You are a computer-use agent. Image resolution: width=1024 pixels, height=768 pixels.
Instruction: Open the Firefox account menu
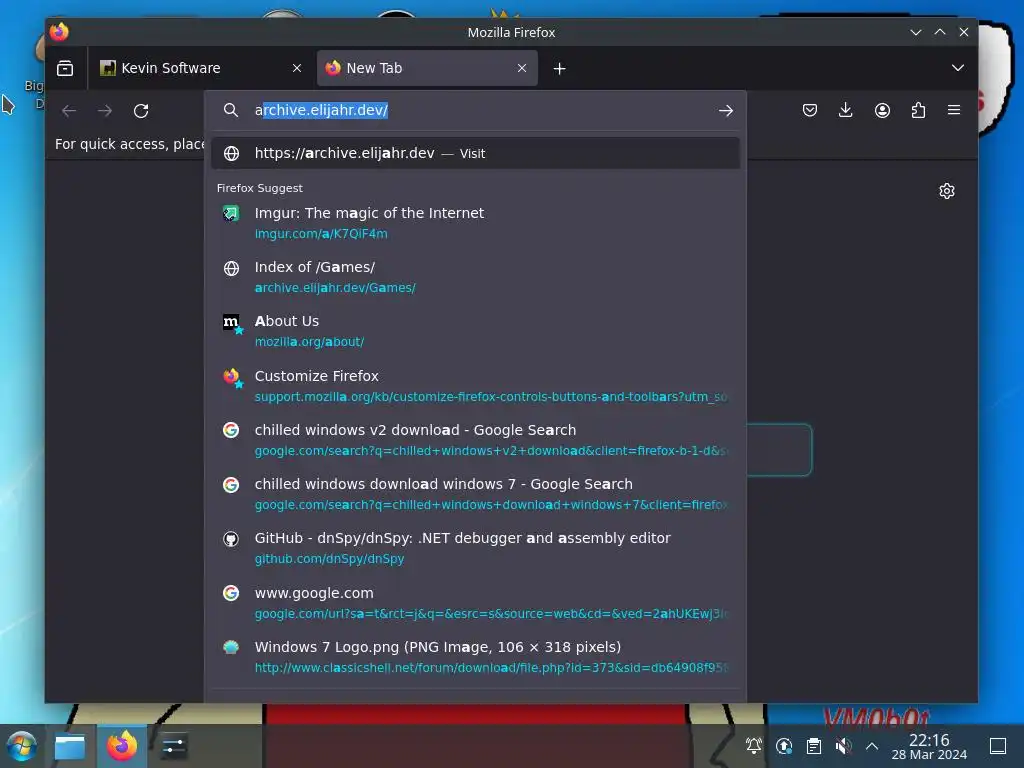coord(882,110)
